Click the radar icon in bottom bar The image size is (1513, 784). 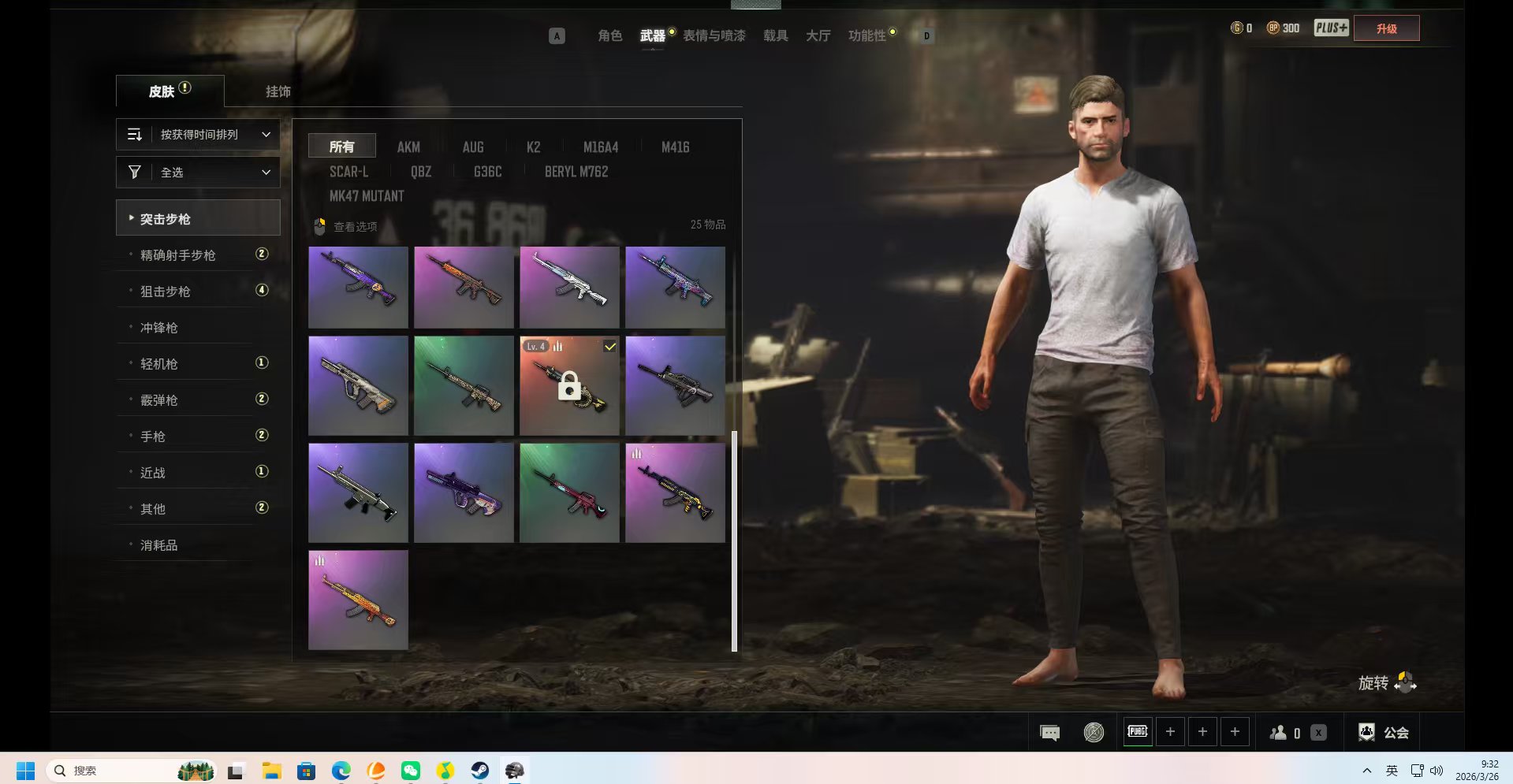point(1094,733)
